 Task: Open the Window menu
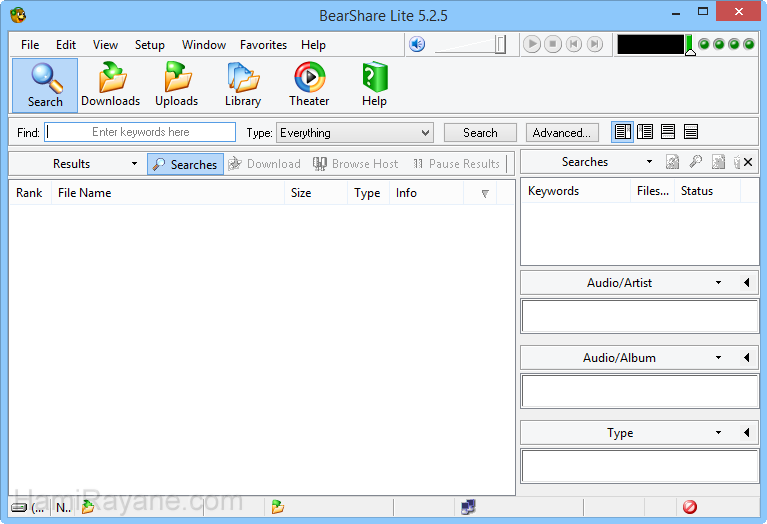coord(203,45)
